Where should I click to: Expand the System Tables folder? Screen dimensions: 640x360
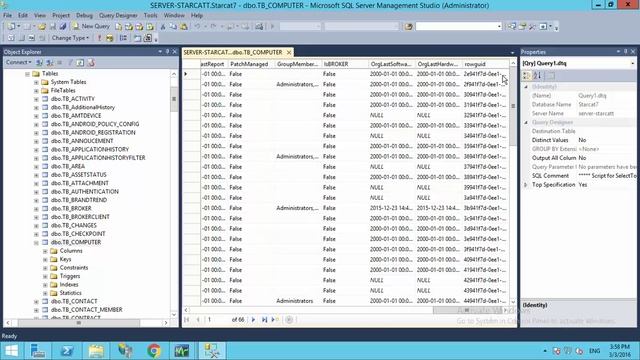point(36,82)
